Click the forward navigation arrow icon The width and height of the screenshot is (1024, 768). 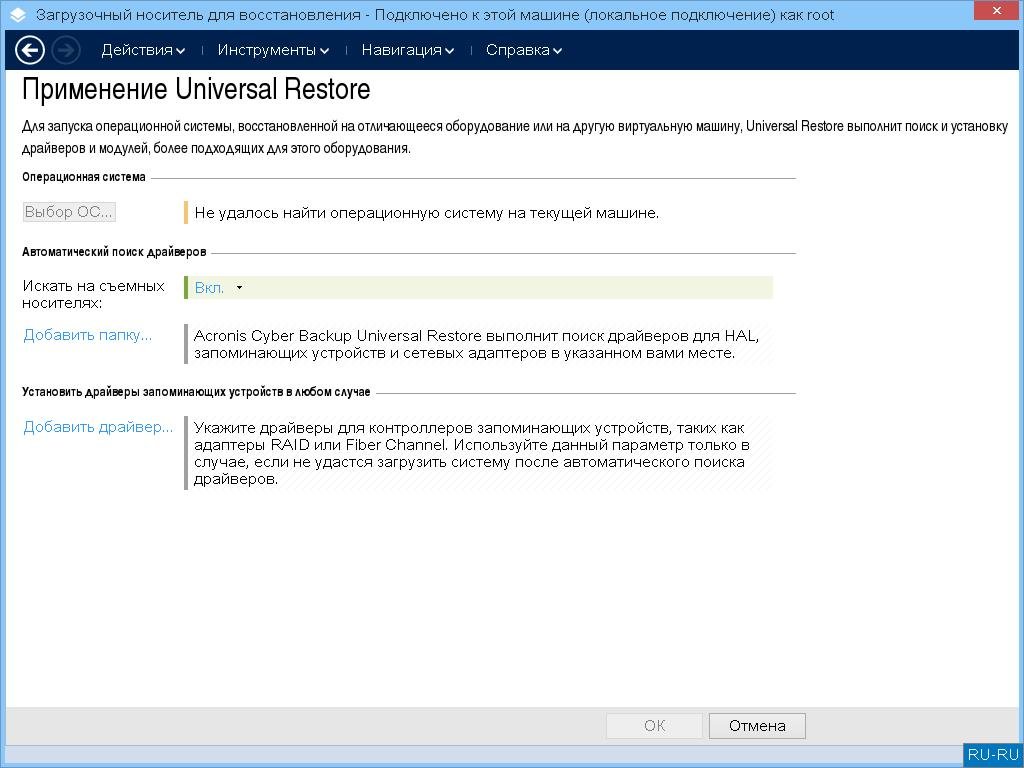click(x=66, y=50)
